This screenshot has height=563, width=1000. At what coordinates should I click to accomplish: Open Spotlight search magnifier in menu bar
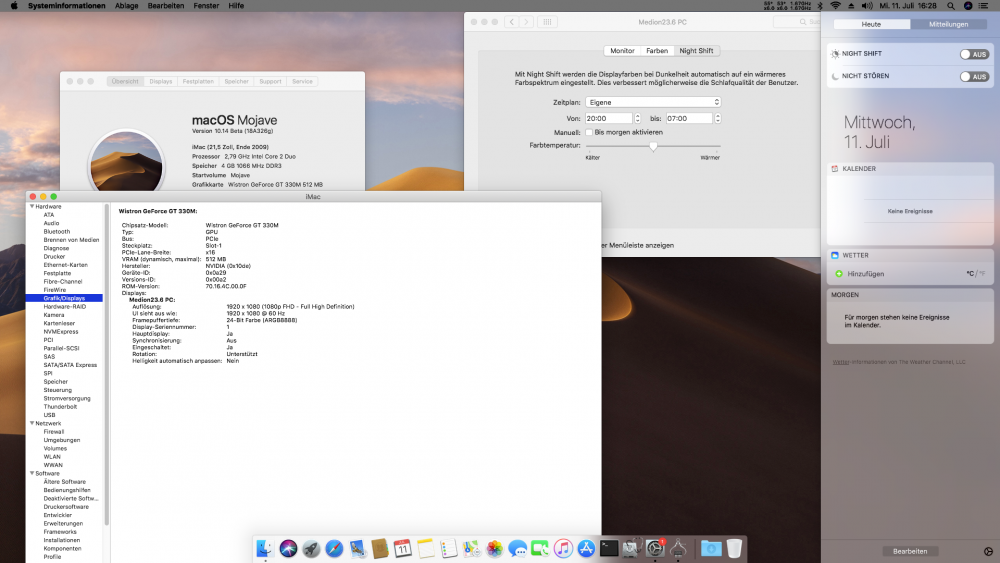[951, 6]
